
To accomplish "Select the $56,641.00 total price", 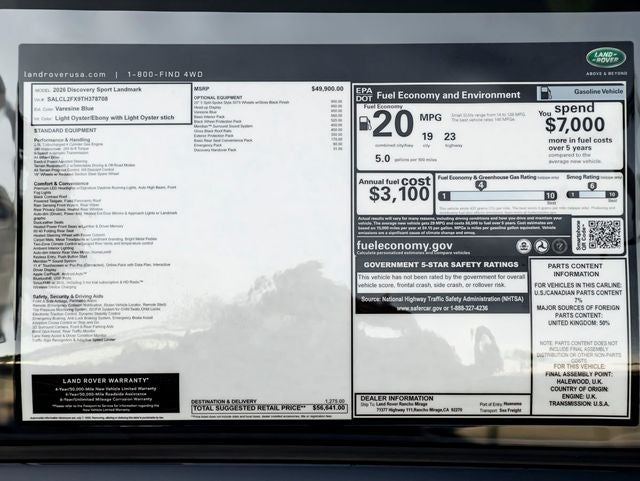I will click(329, 408).
